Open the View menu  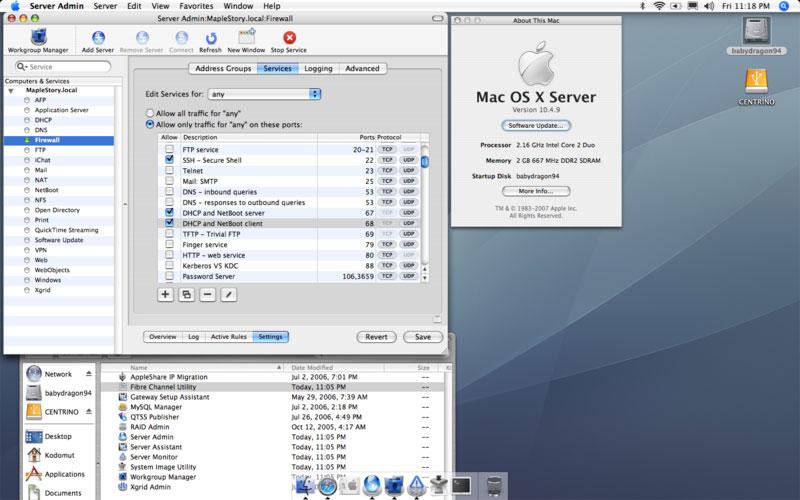[x=160, y=6]
